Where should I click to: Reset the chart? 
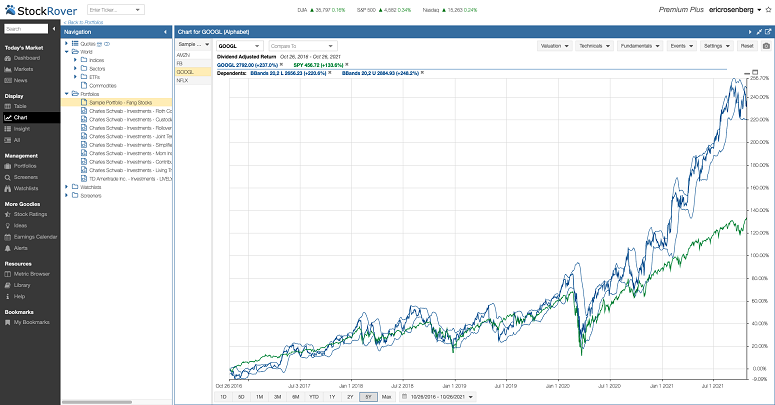(747, 46)
